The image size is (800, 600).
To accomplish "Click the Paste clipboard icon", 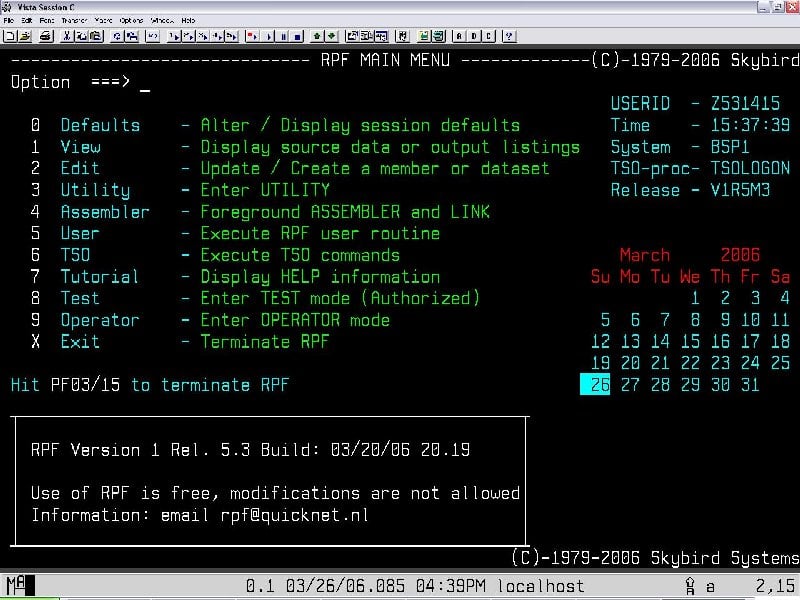I will pyautogui.click(x=96, y=36).
